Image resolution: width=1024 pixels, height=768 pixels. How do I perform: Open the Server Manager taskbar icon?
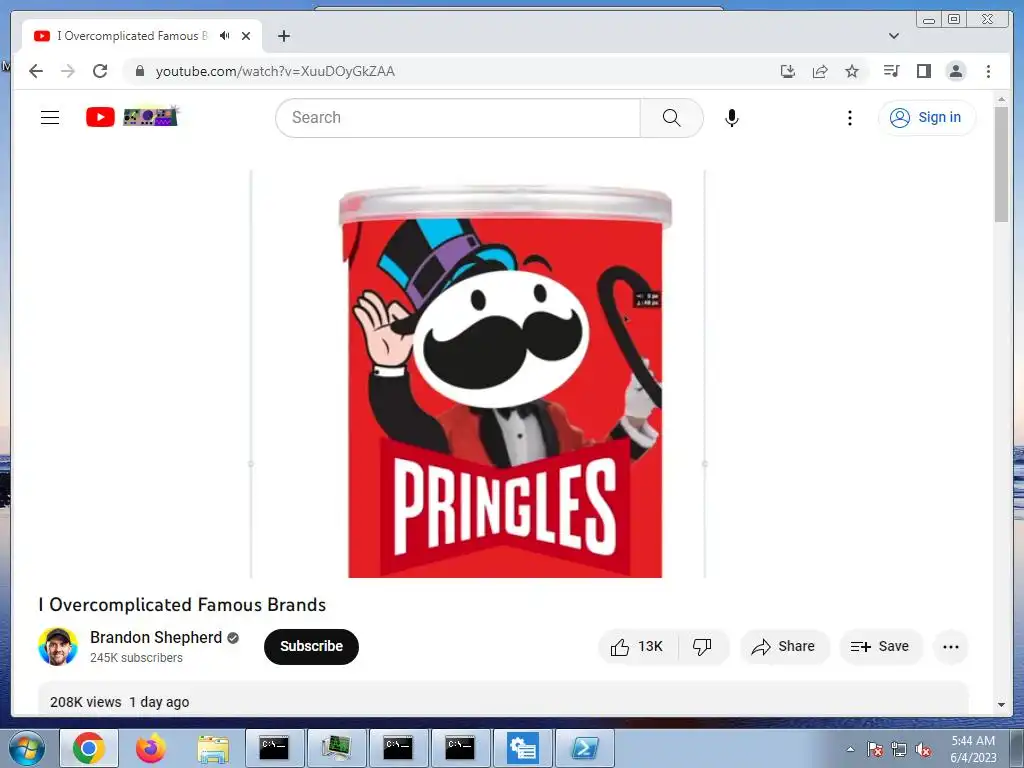(523, 748)
